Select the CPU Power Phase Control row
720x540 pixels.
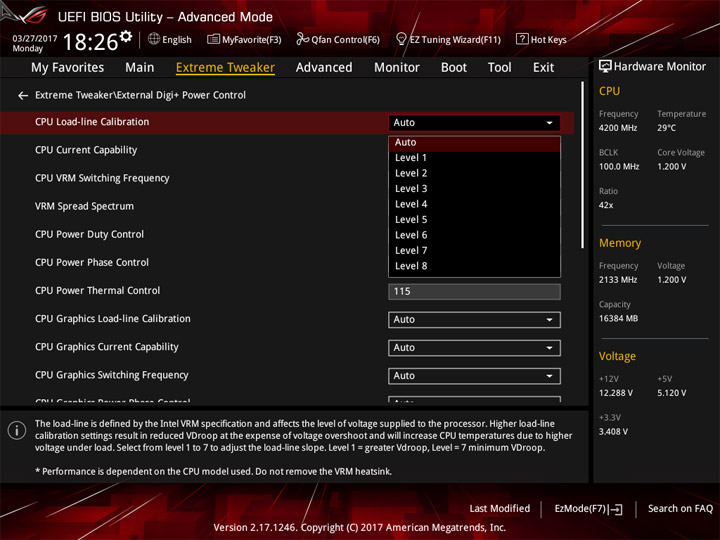[92, 262]
